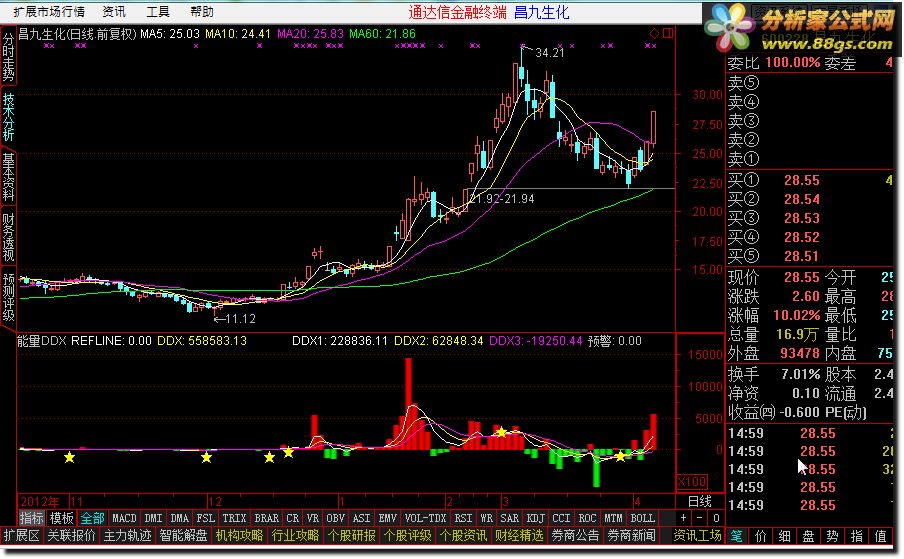The width and height of the screenshot is (904, 559).
Task: Apply the TRIX indicator
Action: [x=234, y=518]
